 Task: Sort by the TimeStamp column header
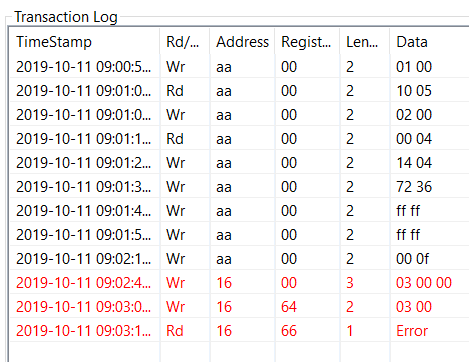[x=85, y=42]
